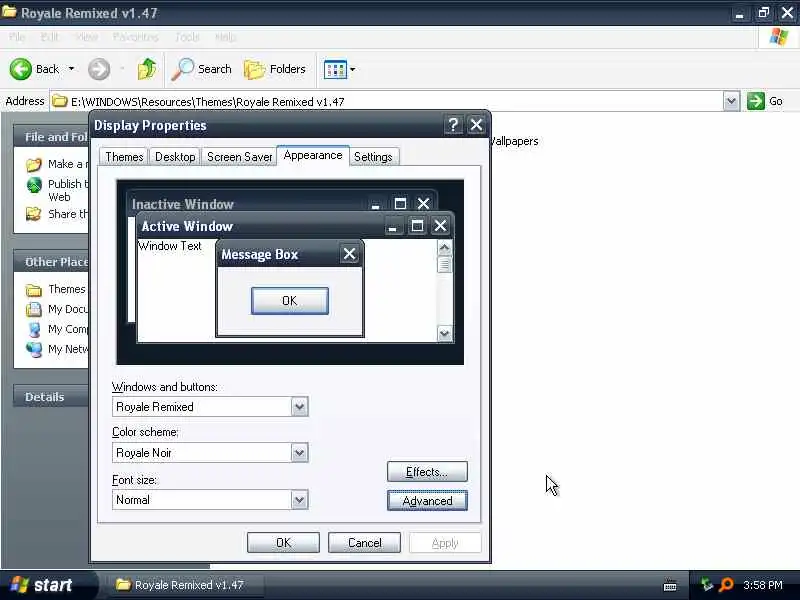Expand the Color scheme dropdown
This screenshot has height=600, width=800.
click(x=299, y=453)
